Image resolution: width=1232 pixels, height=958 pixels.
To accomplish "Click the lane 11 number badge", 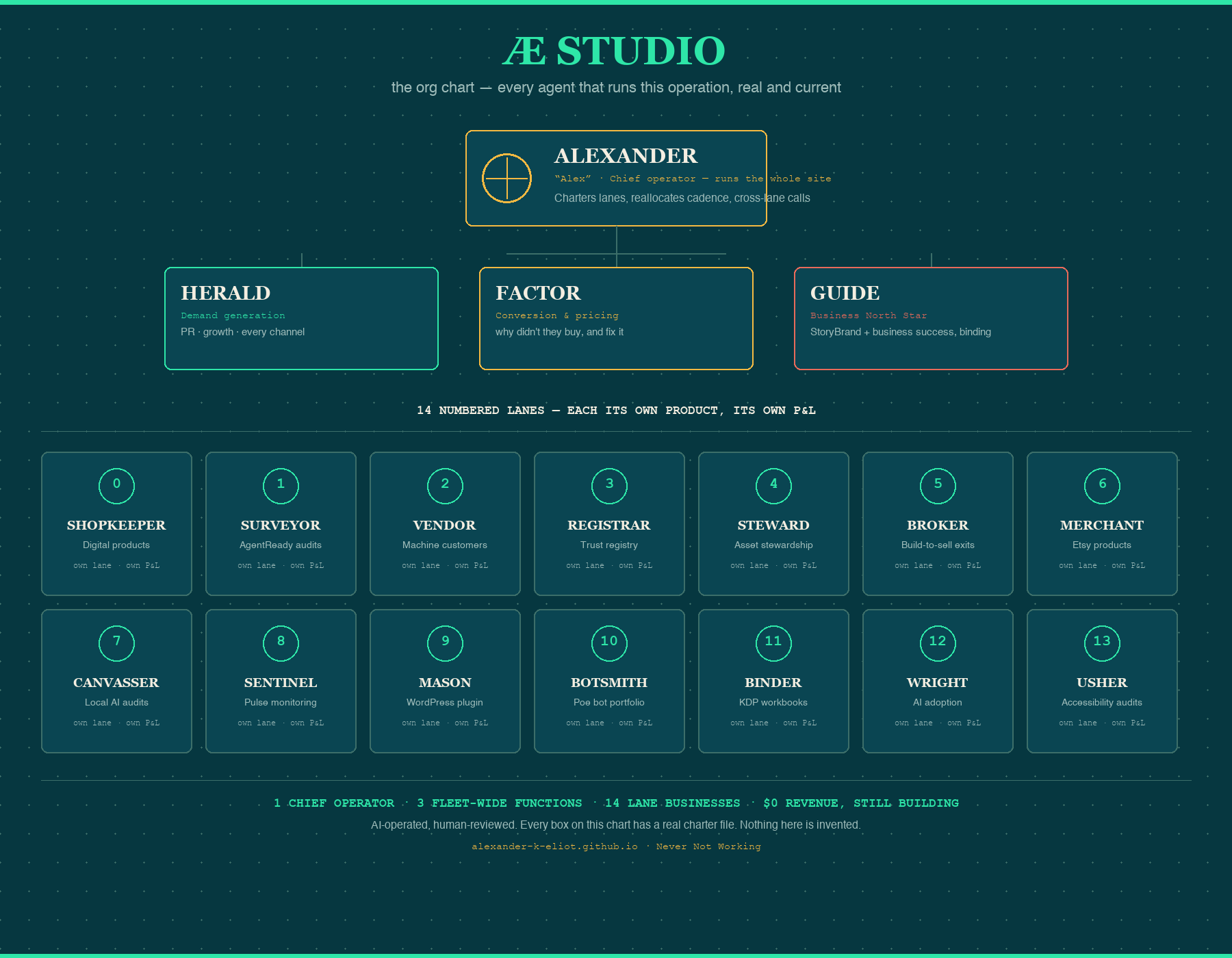I will pyautogui.click(x=773, y=643).
